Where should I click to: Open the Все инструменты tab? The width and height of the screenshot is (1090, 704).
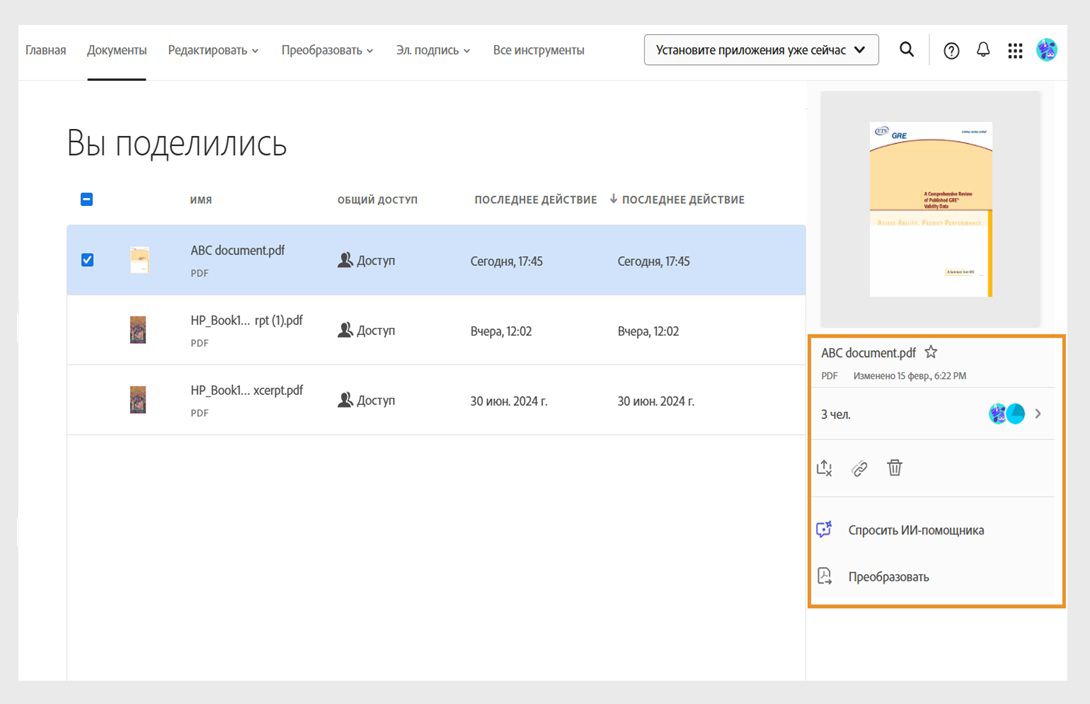point(539,50)
